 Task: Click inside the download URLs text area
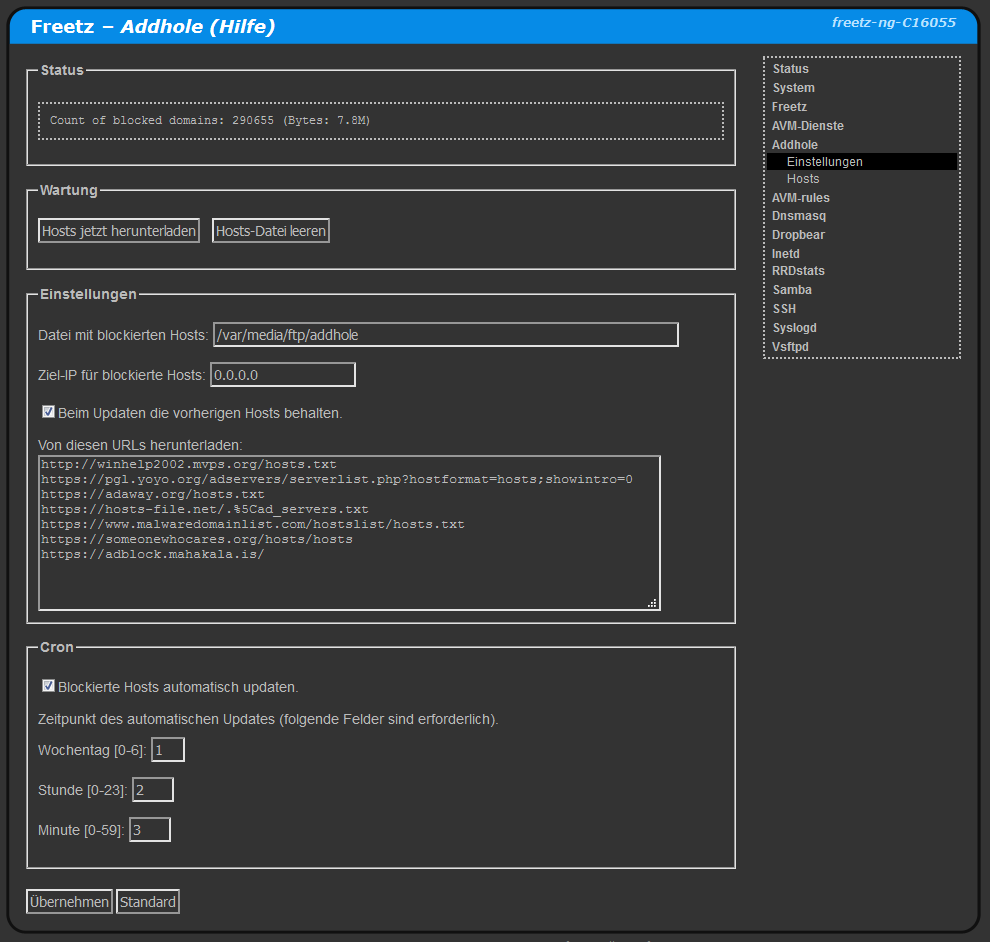pyautogui.click(x=348, y=532)
